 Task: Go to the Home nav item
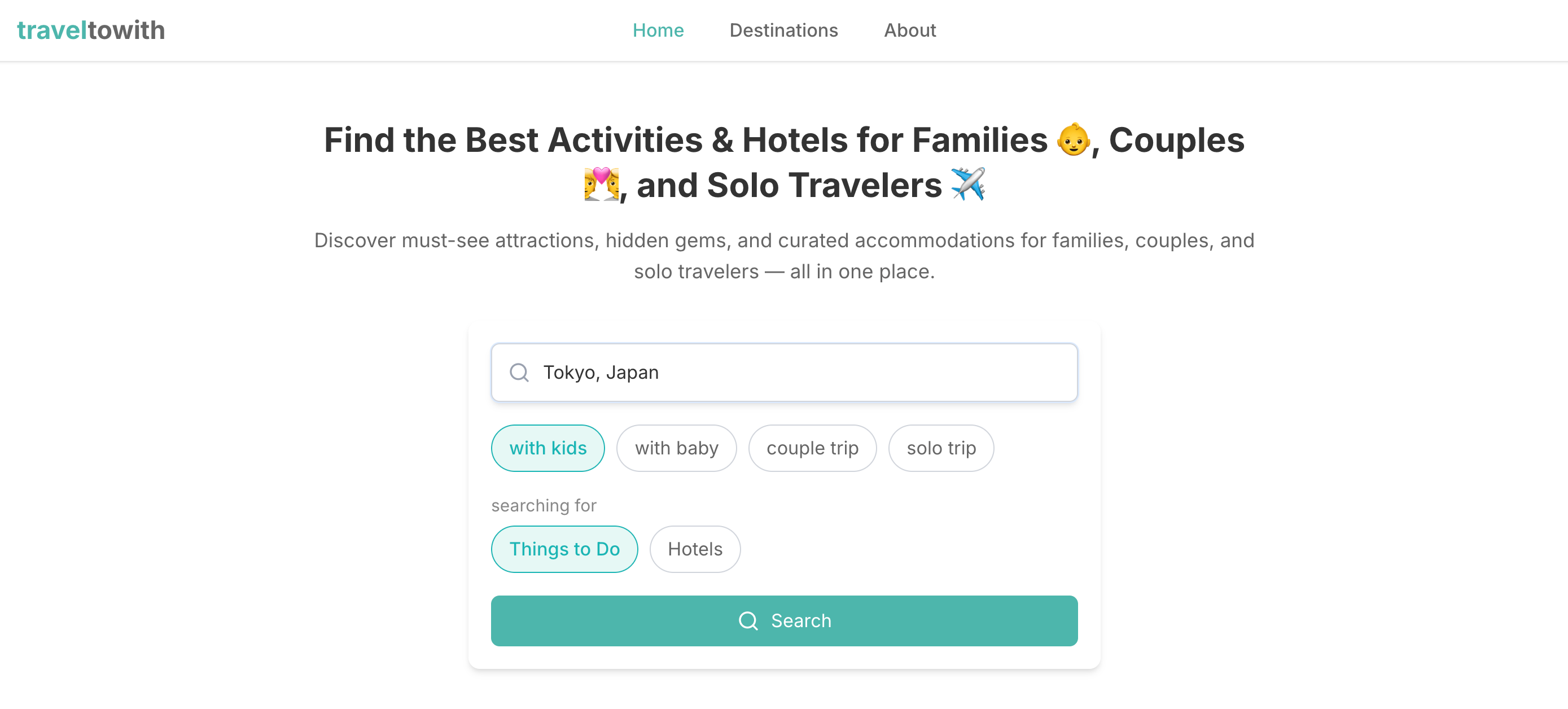tap(658, 30)
